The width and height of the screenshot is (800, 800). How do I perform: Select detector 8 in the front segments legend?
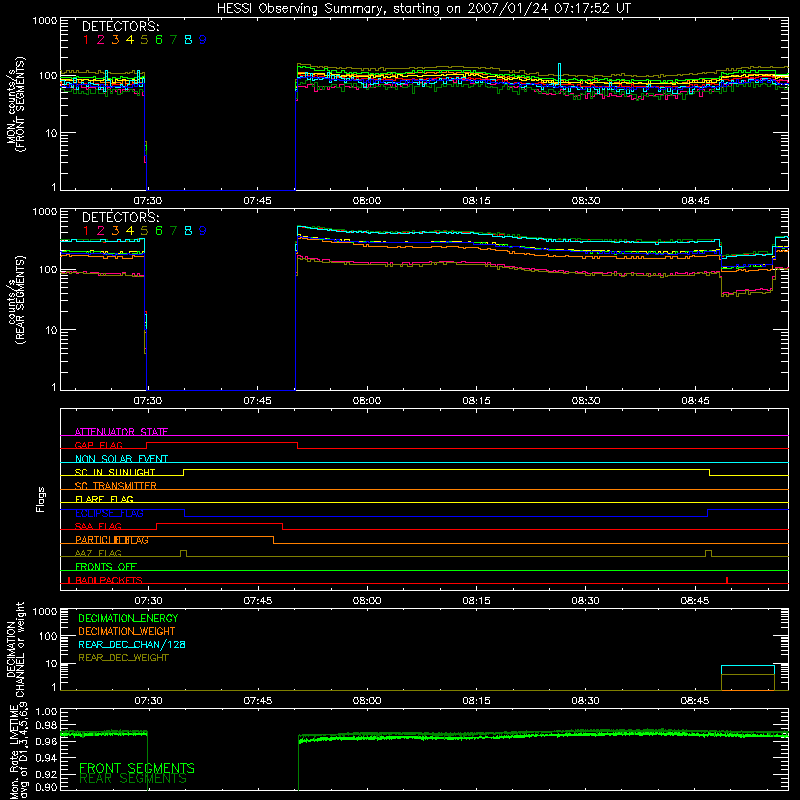point(188,40)
